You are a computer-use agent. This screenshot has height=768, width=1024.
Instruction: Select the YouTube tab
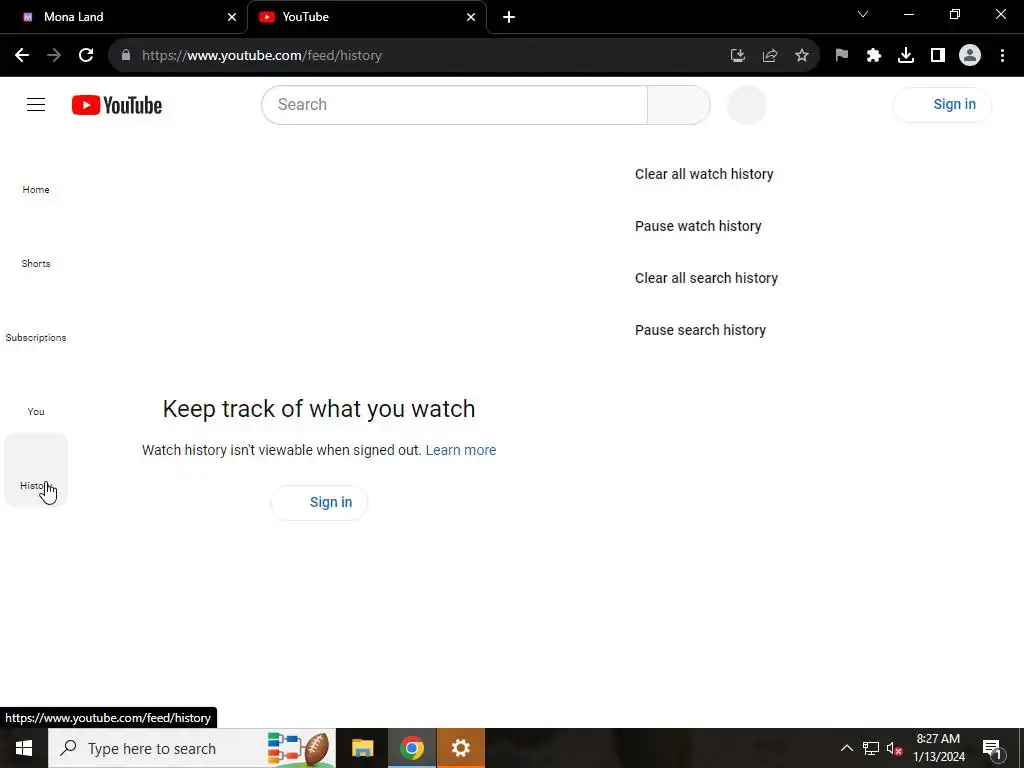pyautogui.click(x=366, y=17)
